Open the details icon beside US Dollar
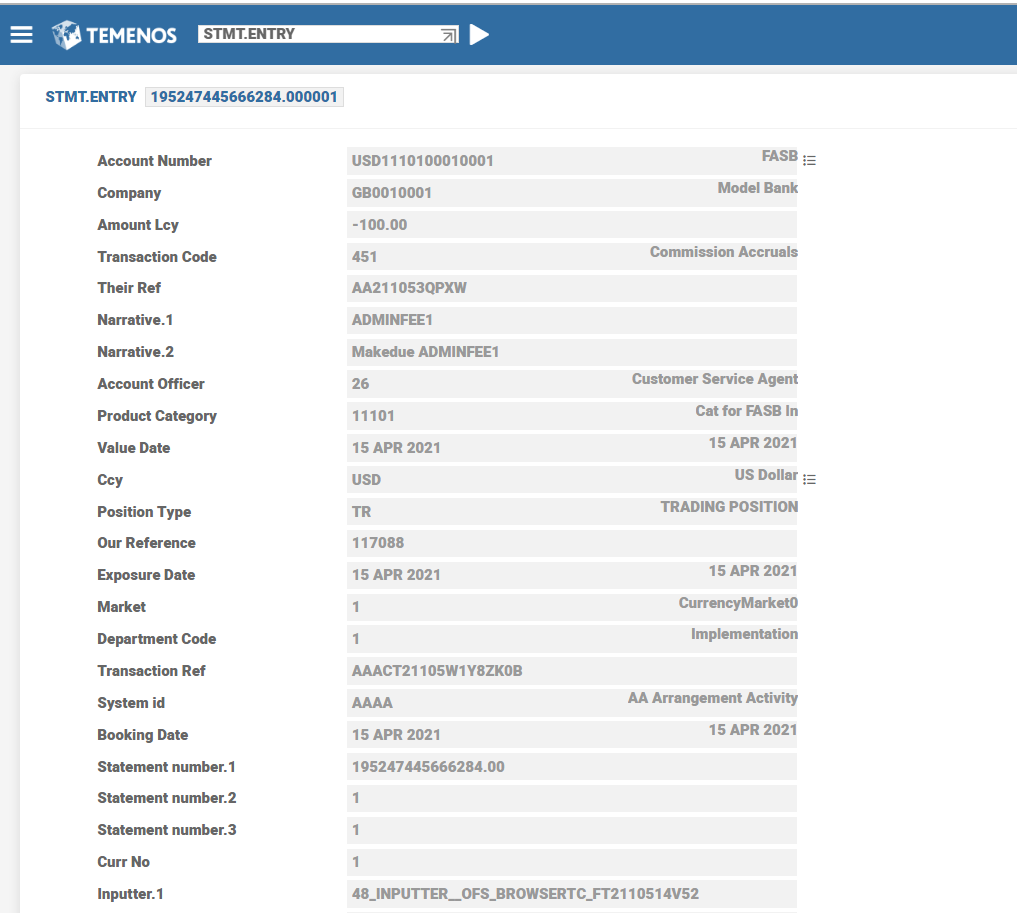 [810, 480]
